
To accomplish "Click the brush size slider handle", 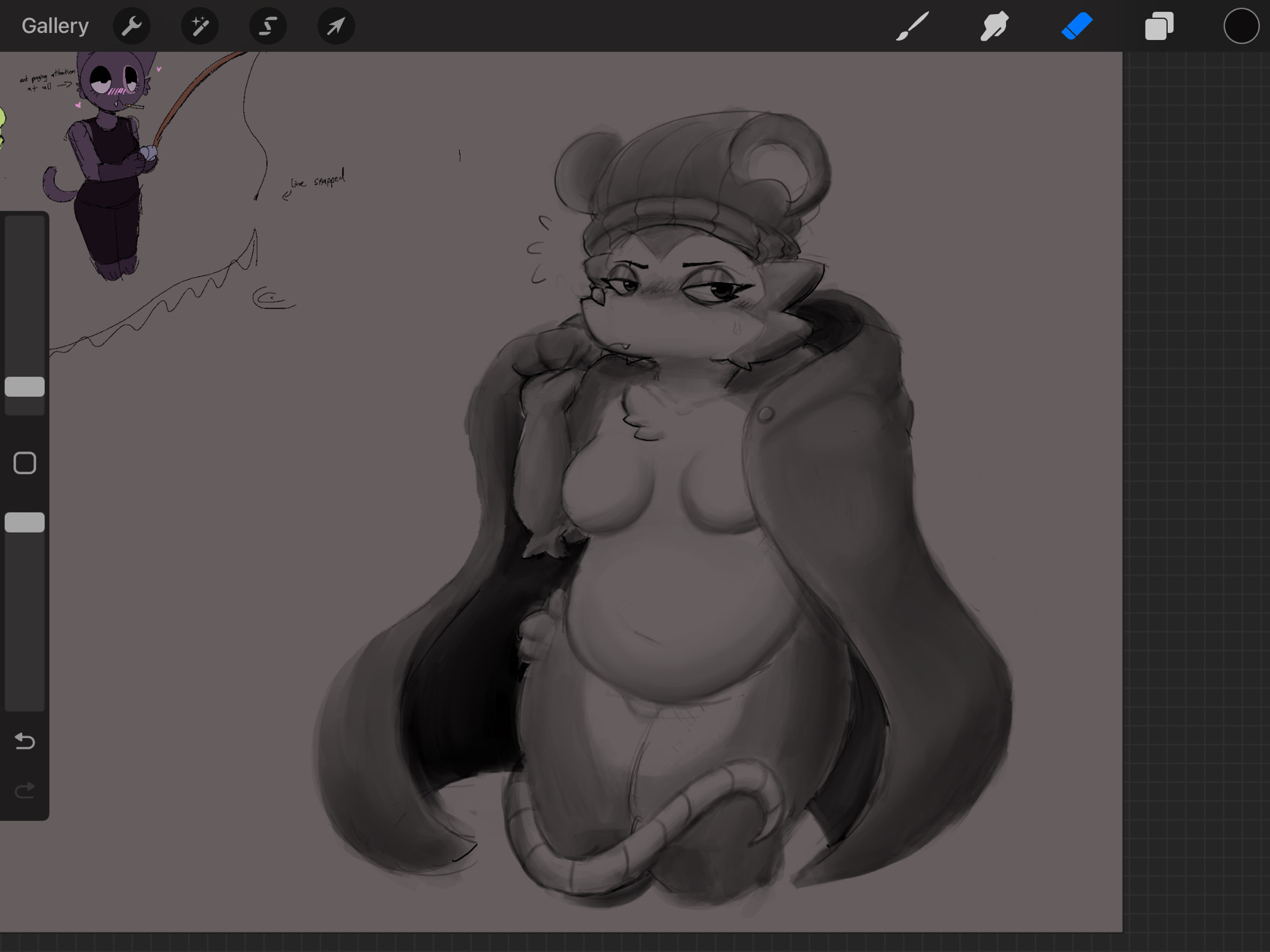I will 25,387.
